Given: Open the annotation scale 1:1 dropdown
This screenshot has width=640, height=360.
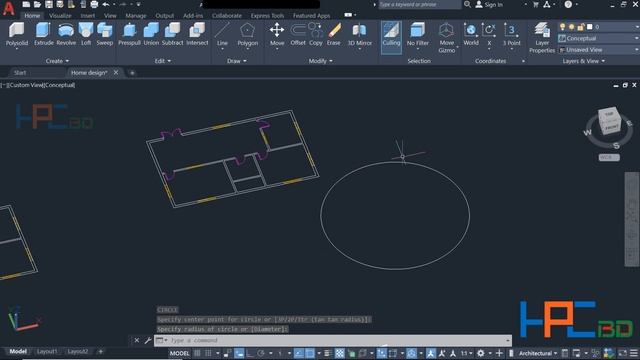Looking at the screenshot, I should pos(467,353).
